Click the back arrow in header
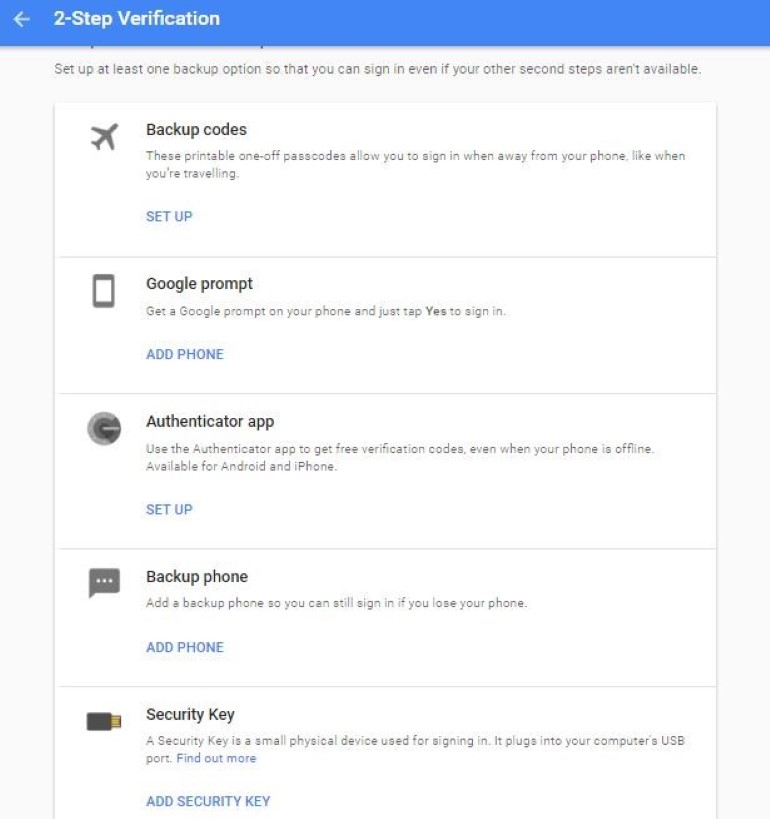The height and width of the screenshot is (819, 770). (x=22, y=19)
